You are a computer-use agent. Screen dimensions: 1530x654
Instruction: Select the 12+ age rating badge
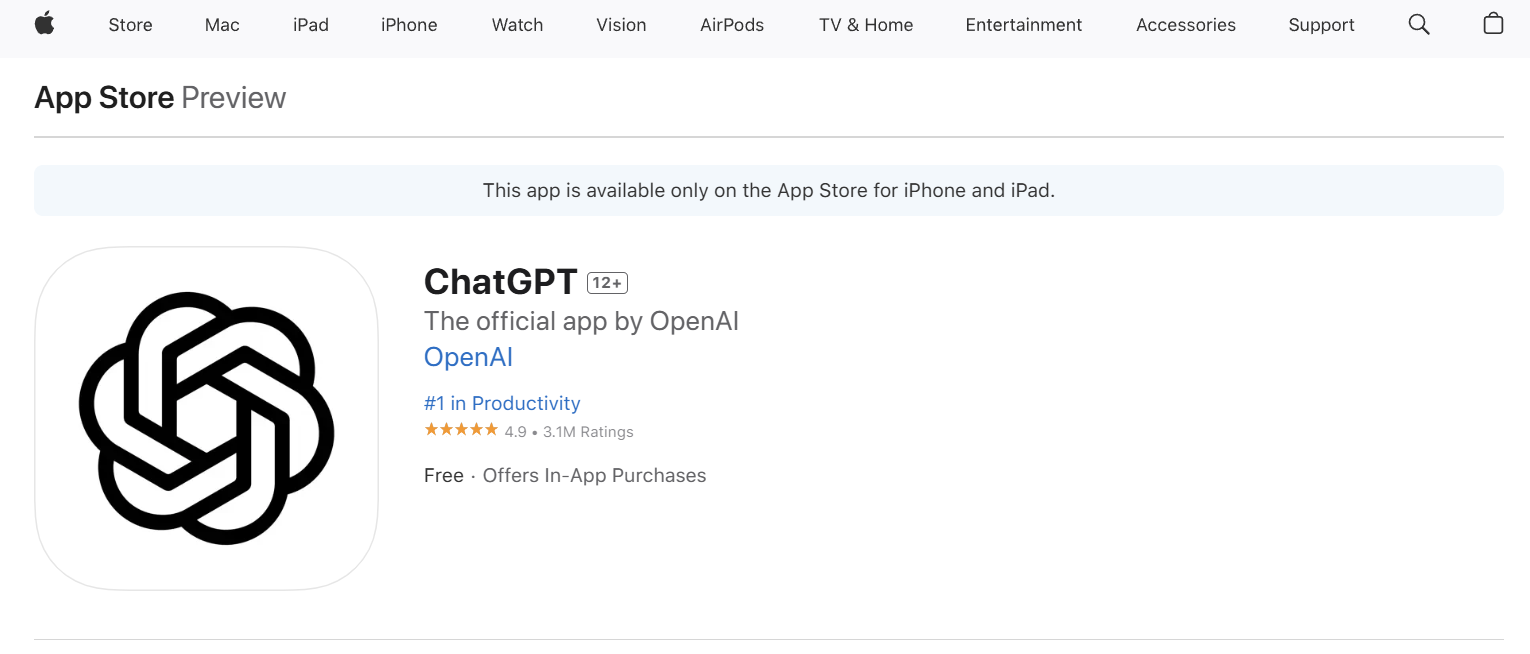point(607,283)
